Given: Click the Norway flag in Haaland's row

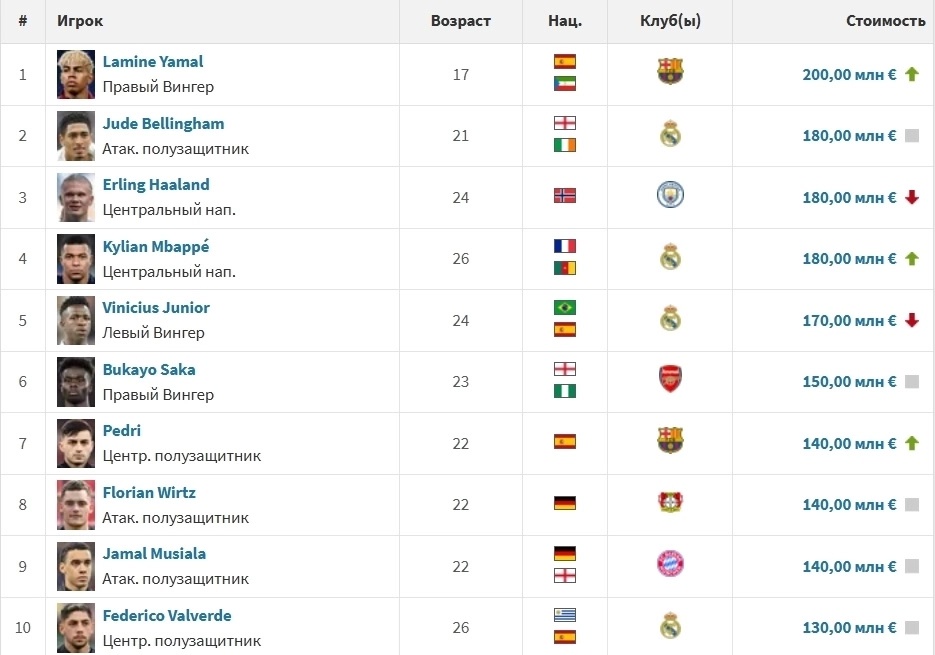Looking at the screenshot, I should tap(565, 196).
